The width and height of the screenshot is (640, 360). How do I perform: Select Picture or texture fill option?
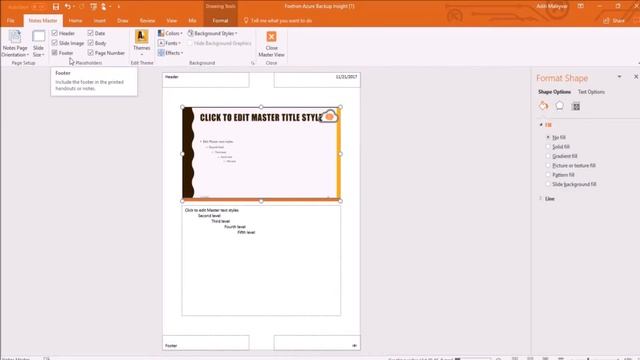tap(548, 165)
